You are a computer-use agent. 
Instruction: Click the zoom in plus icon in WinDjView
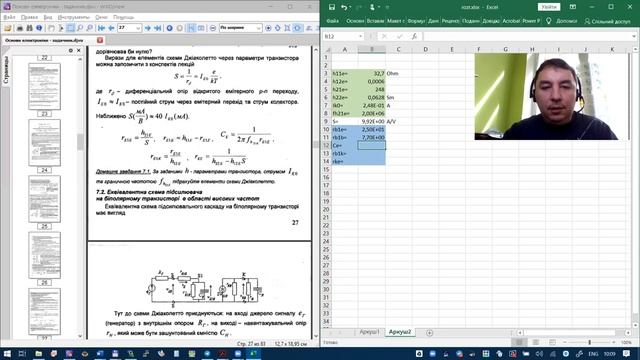pyautogui.click(x=268, y=28)
